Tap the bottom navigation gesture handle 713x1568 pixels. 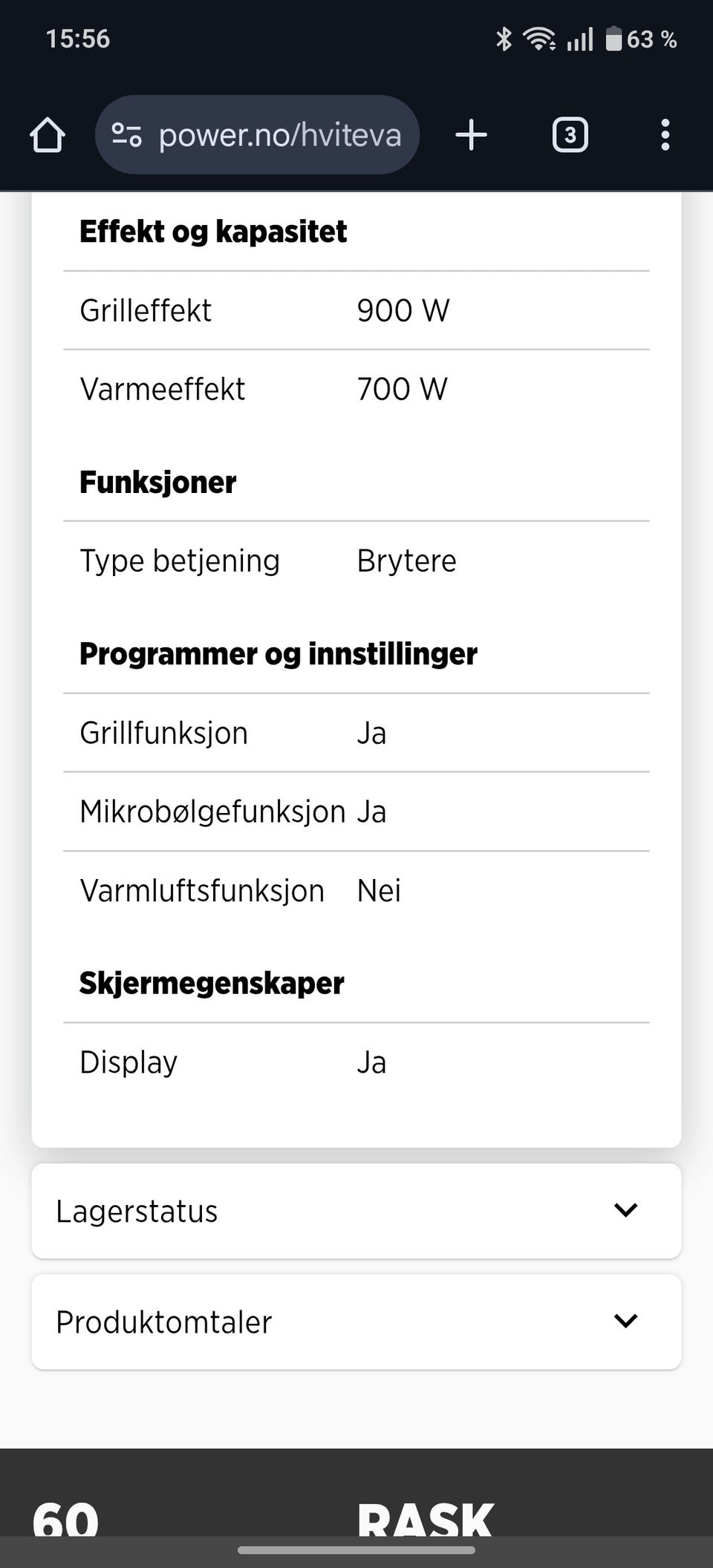click(x=356, y=1550)
